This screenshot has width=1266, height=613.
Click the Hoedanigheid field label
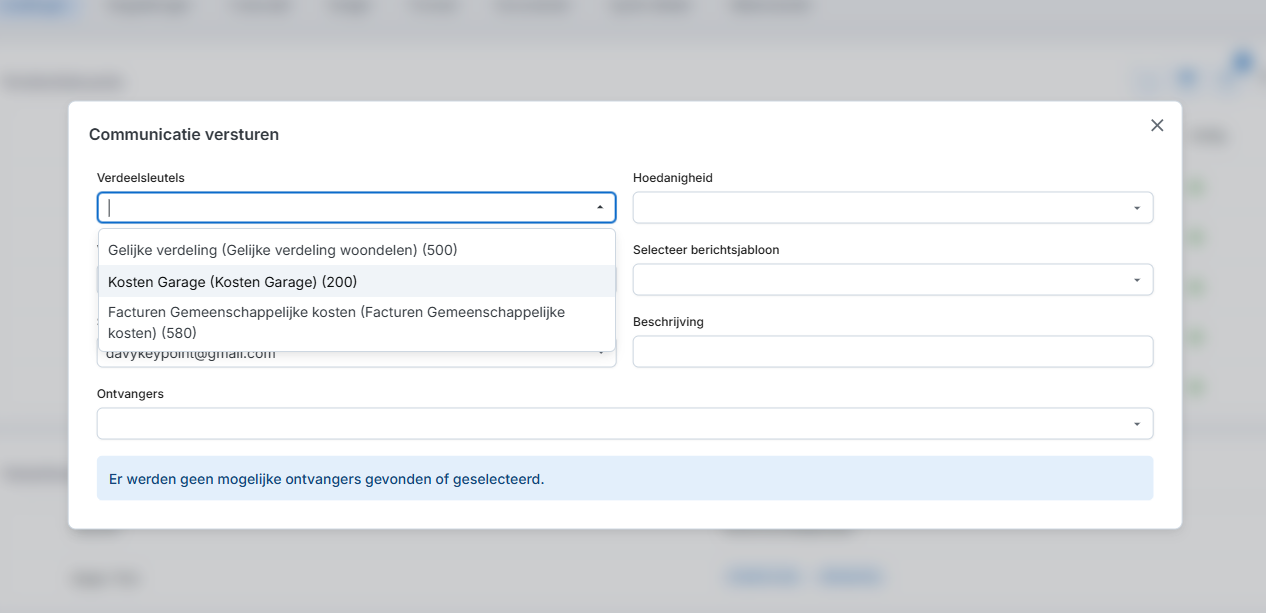tap(672, 178)
